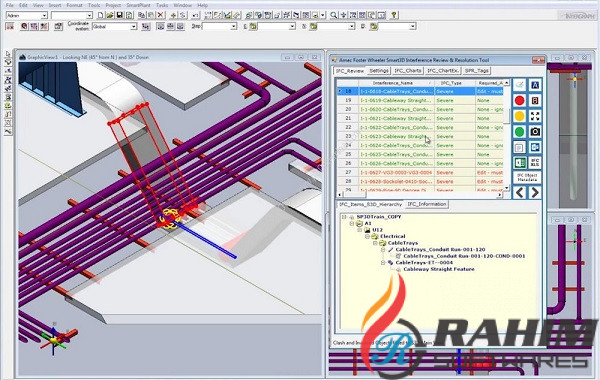Screen dimensions: 600x380
Task: Go to next interference with right arrow
Action: click(535, 192)
